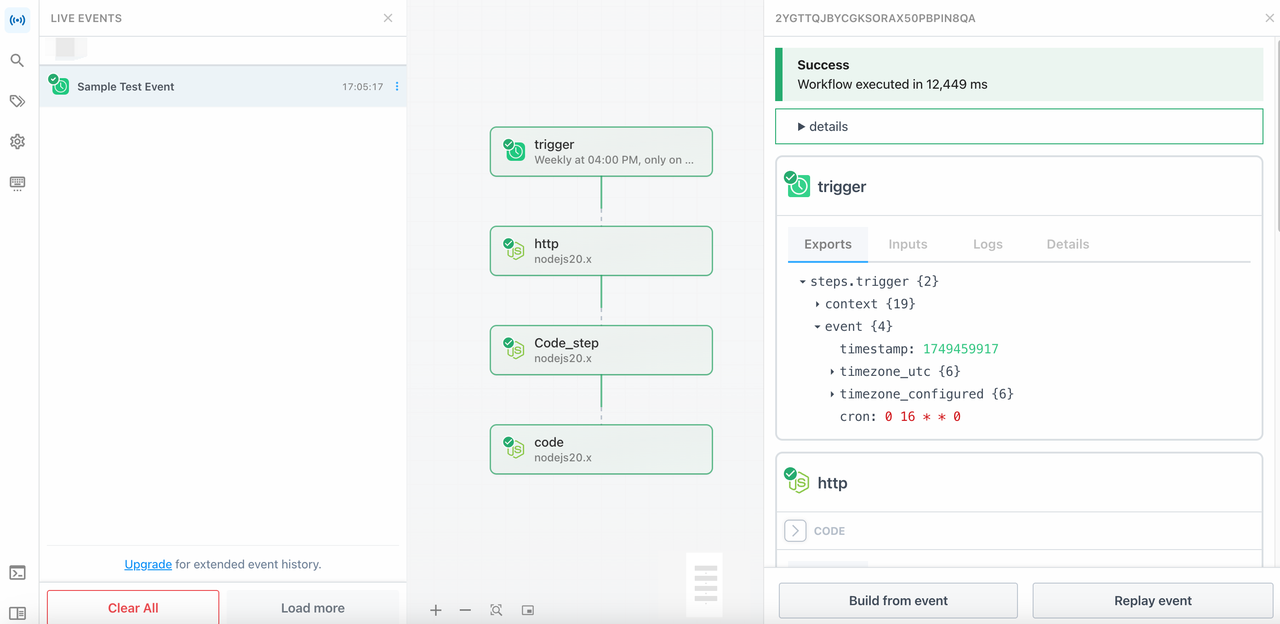Screen dimensions: 1280x624
Task: Zoom out with the minus icon
Action: pyautogui.click(x=465, y=610)
